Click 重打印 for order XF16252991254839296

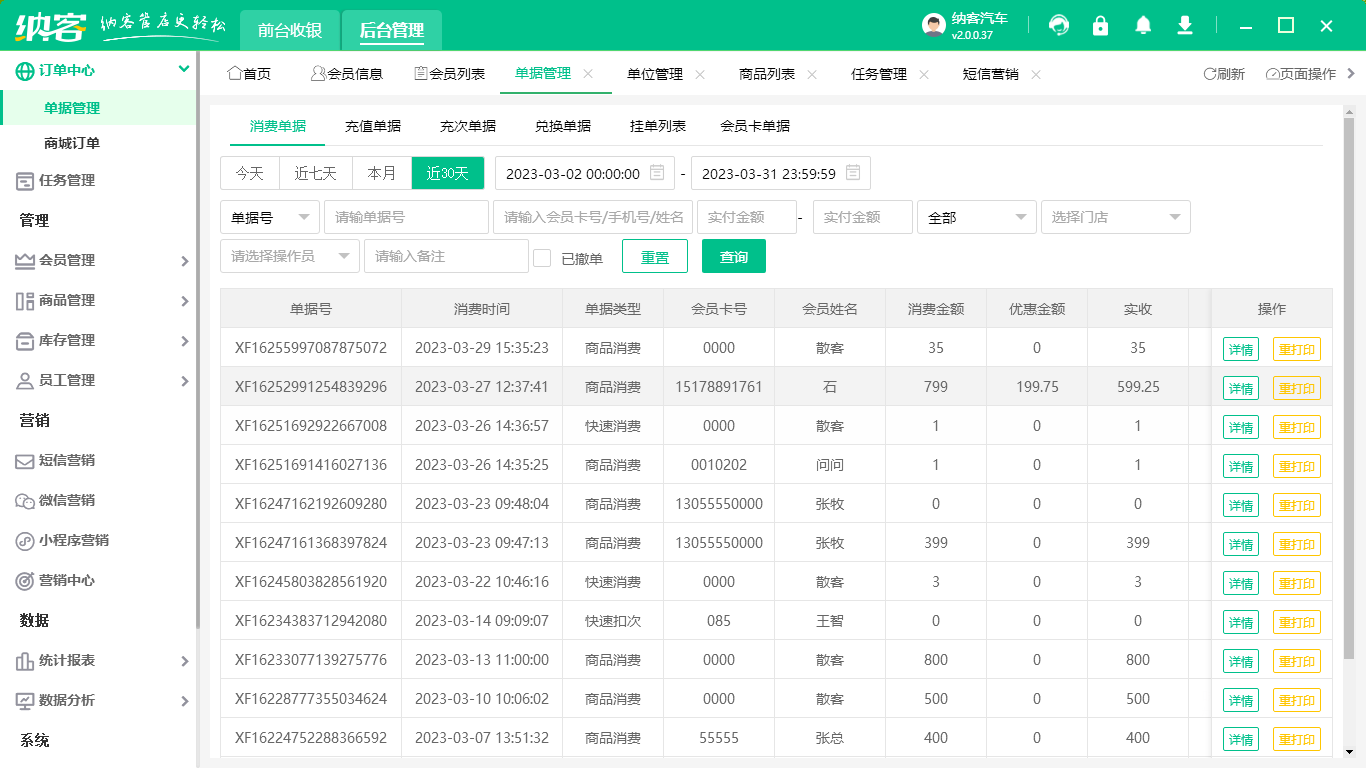1297,388
